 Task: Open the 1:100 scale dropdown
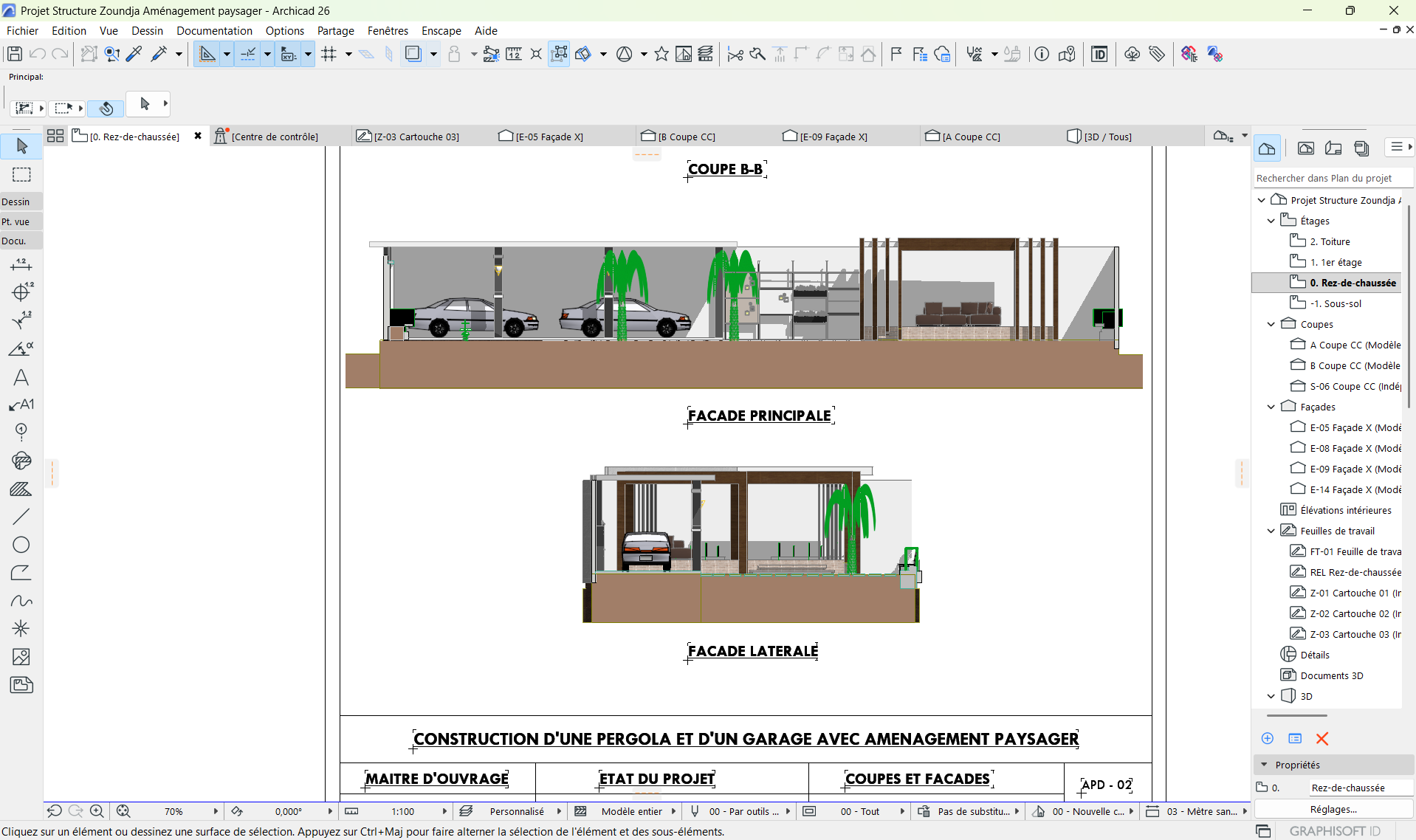[402, 811]
